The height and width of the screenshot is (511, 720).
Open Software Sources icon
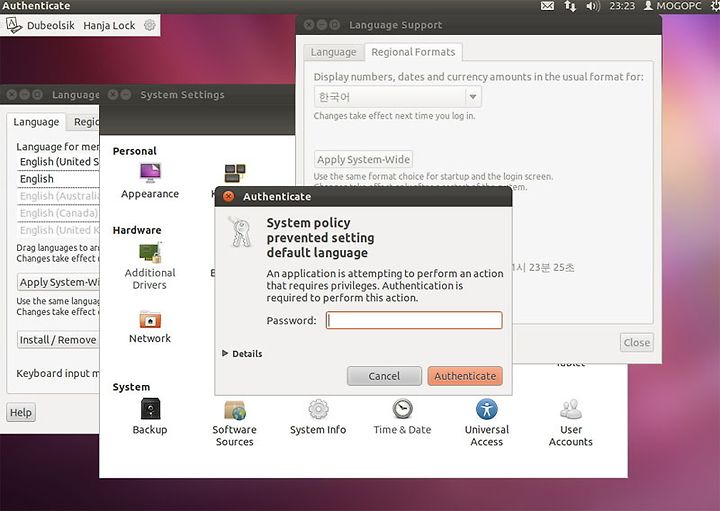(x=235, y=410)
